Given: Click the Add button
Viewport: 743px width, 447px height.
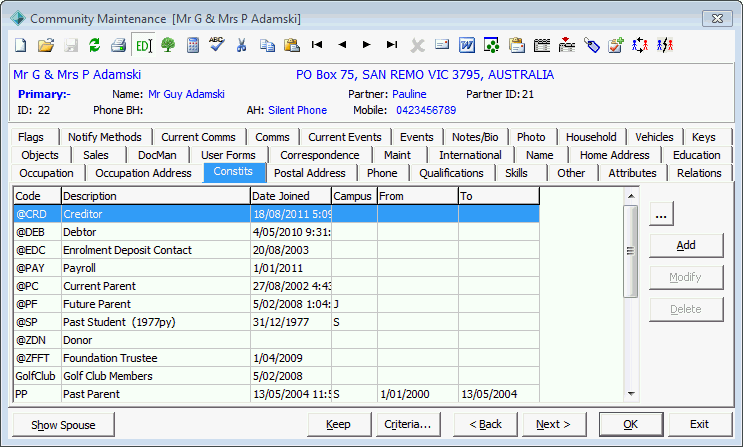Looking at the screenshot, I should coord(686,245).
